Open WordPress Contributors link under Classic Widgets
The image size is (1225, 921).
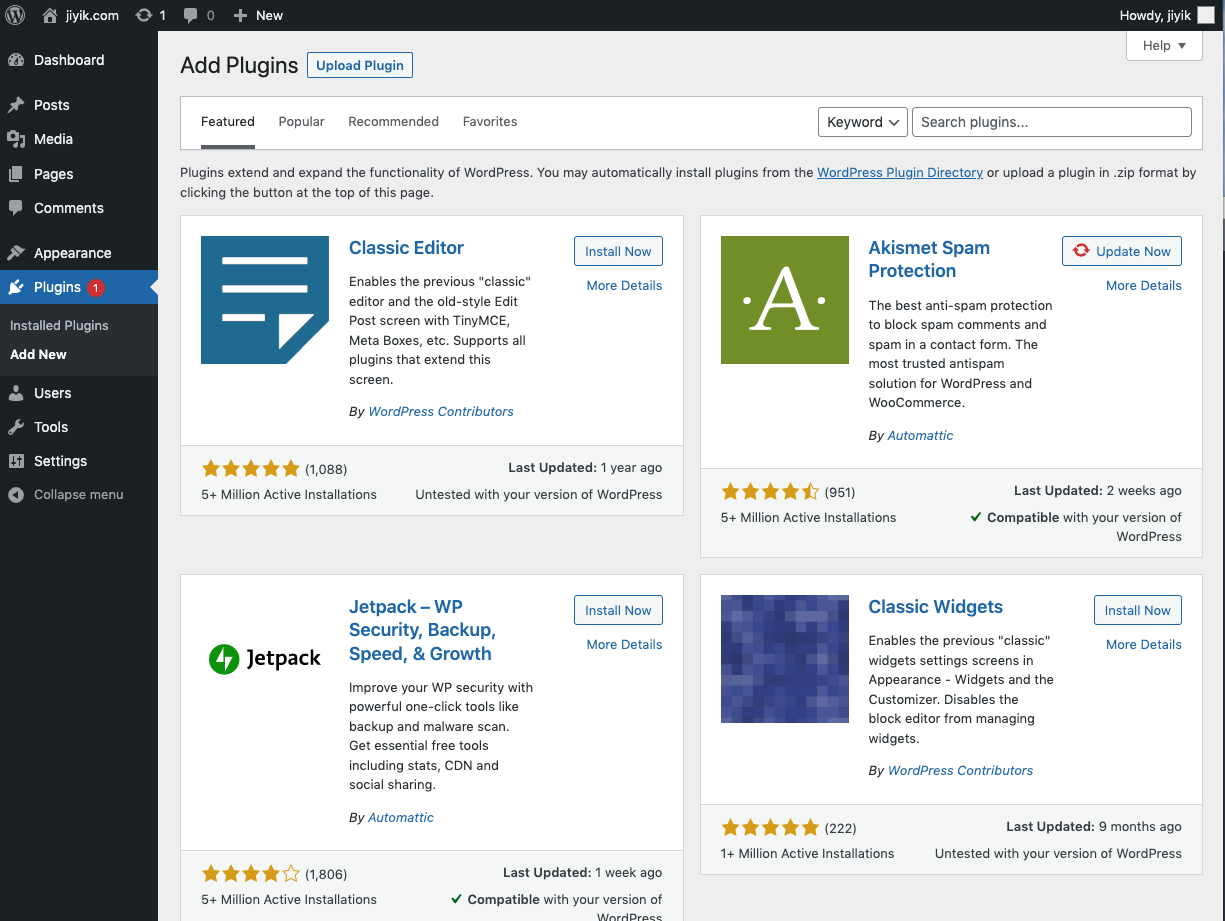pyautogui.click(x=961, y=770)
